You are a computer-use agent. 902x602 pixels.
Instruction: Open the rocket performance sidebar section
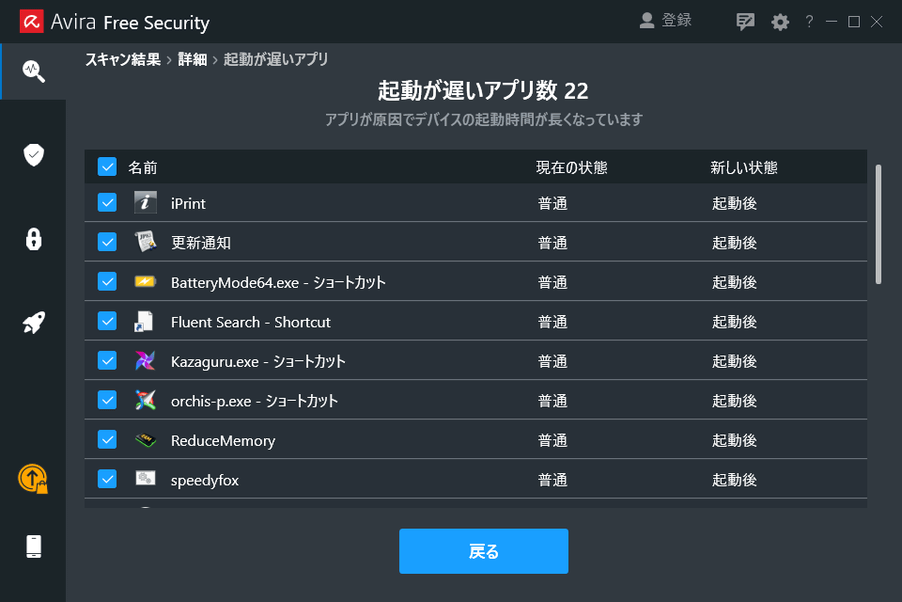point(34,322)
